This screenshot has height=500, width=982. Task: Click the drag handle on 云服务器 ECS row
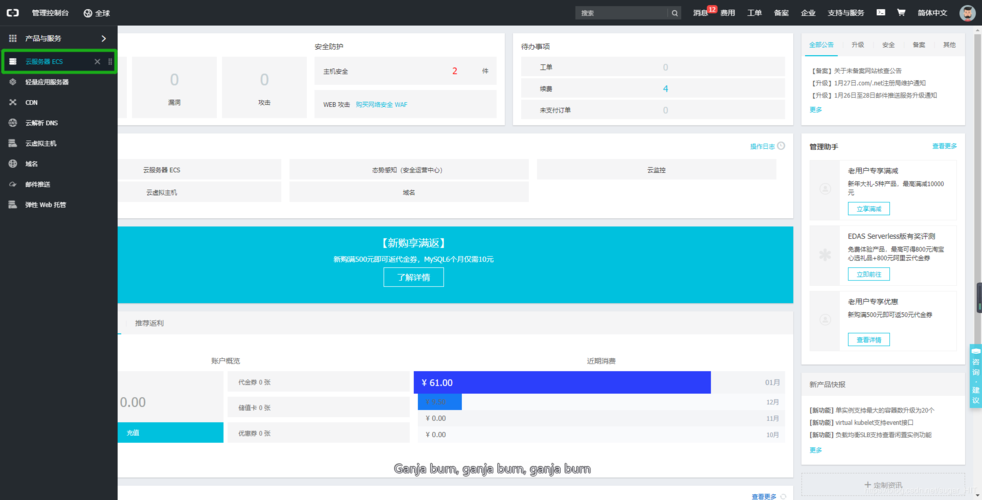coord(110,61)
